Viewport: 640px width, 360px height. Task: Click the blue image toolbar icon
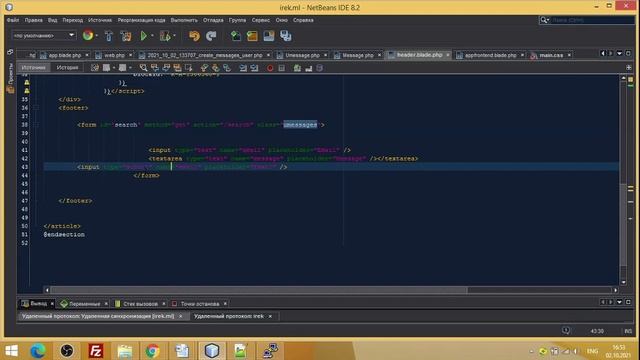[x=269, y=36]
